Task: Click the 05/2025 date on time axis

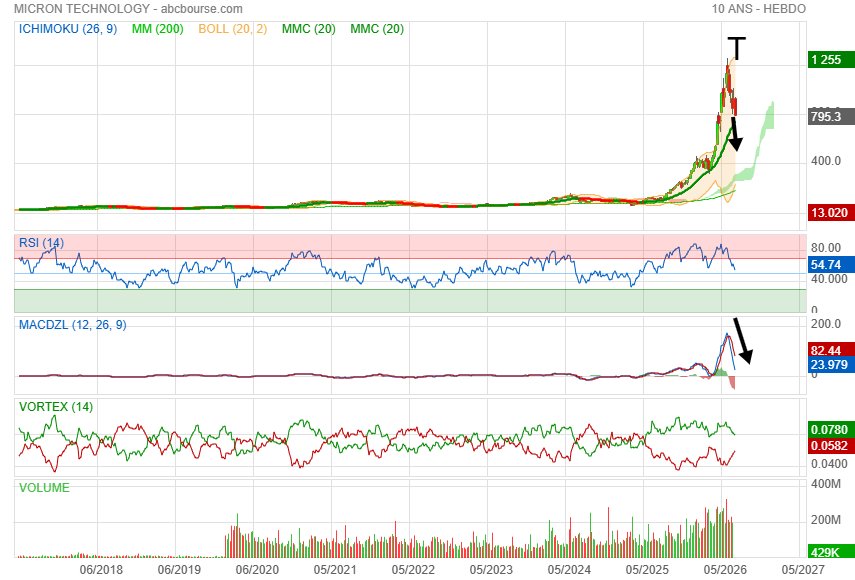Action: pyautogui.click(x=647, y=570)
